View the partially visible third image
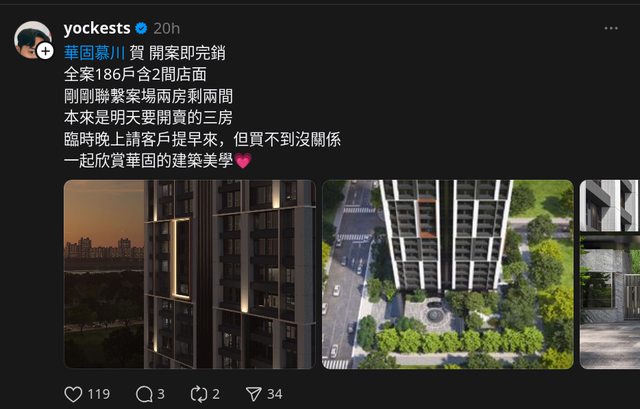The width and height of the screenshot is (640, 409). tap(610, 274)
